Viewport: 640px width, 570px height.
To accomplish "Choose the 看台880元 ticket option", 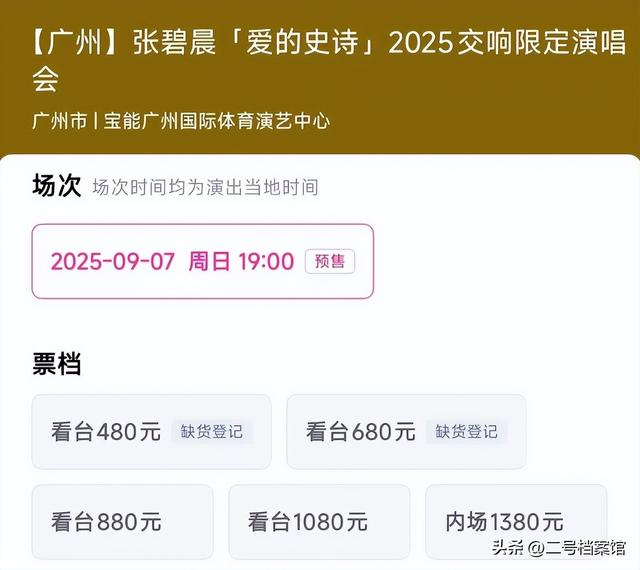I will 107,522.
